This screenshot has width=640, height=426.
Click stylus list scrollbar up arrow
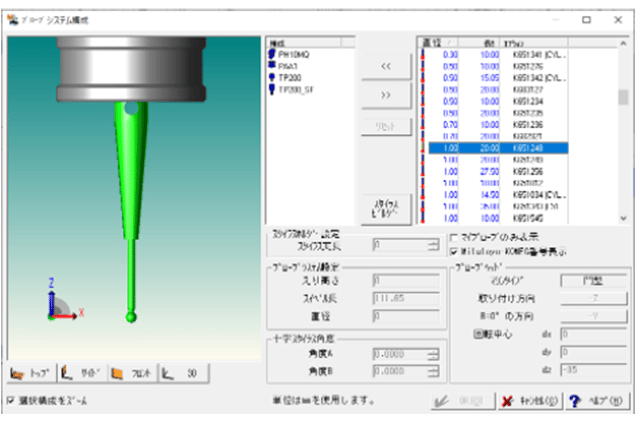623,44
